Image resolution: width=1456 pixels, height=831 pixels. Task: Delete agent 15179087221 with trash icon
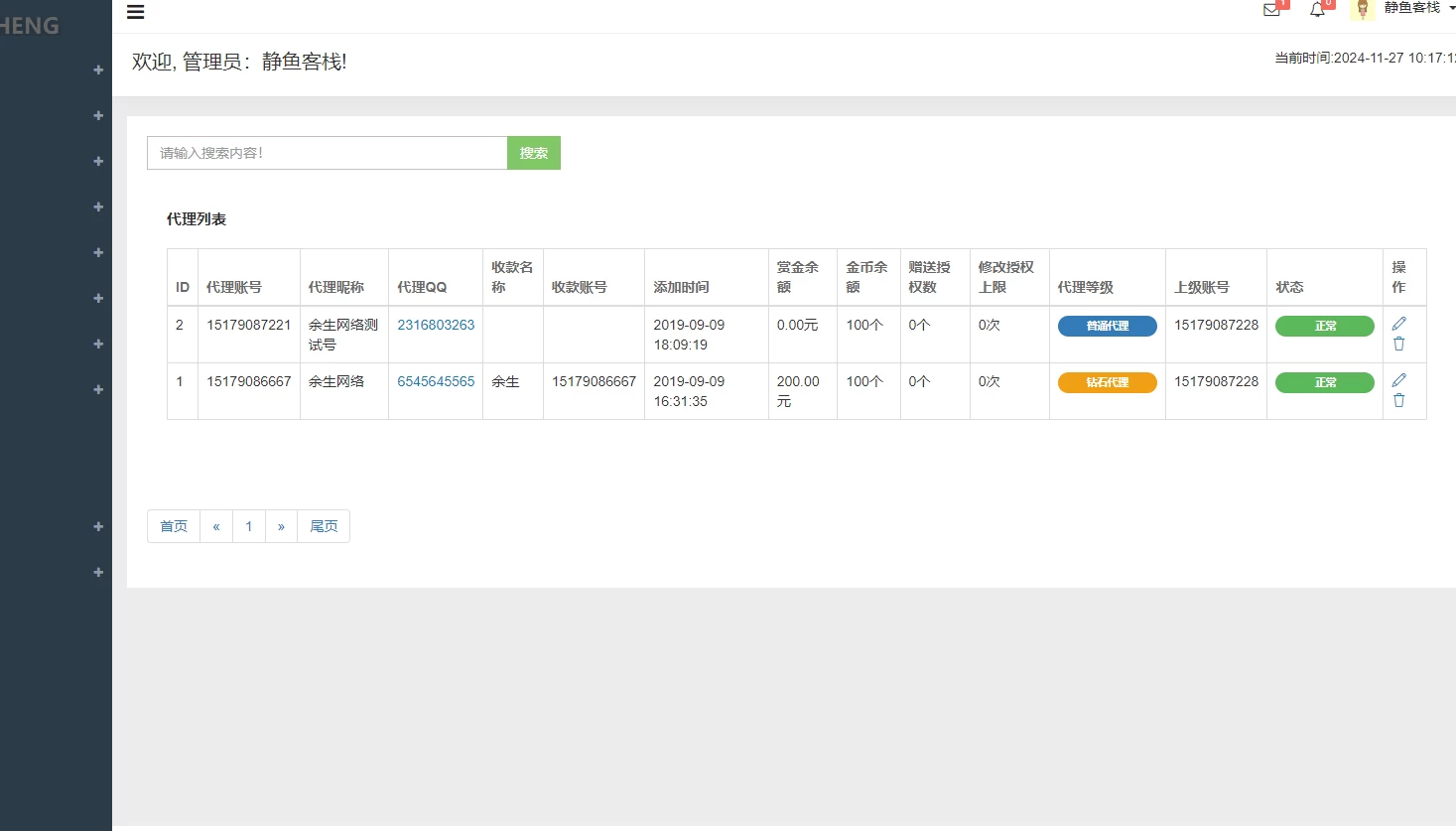pyautogui.click(x=1398, y=344)
